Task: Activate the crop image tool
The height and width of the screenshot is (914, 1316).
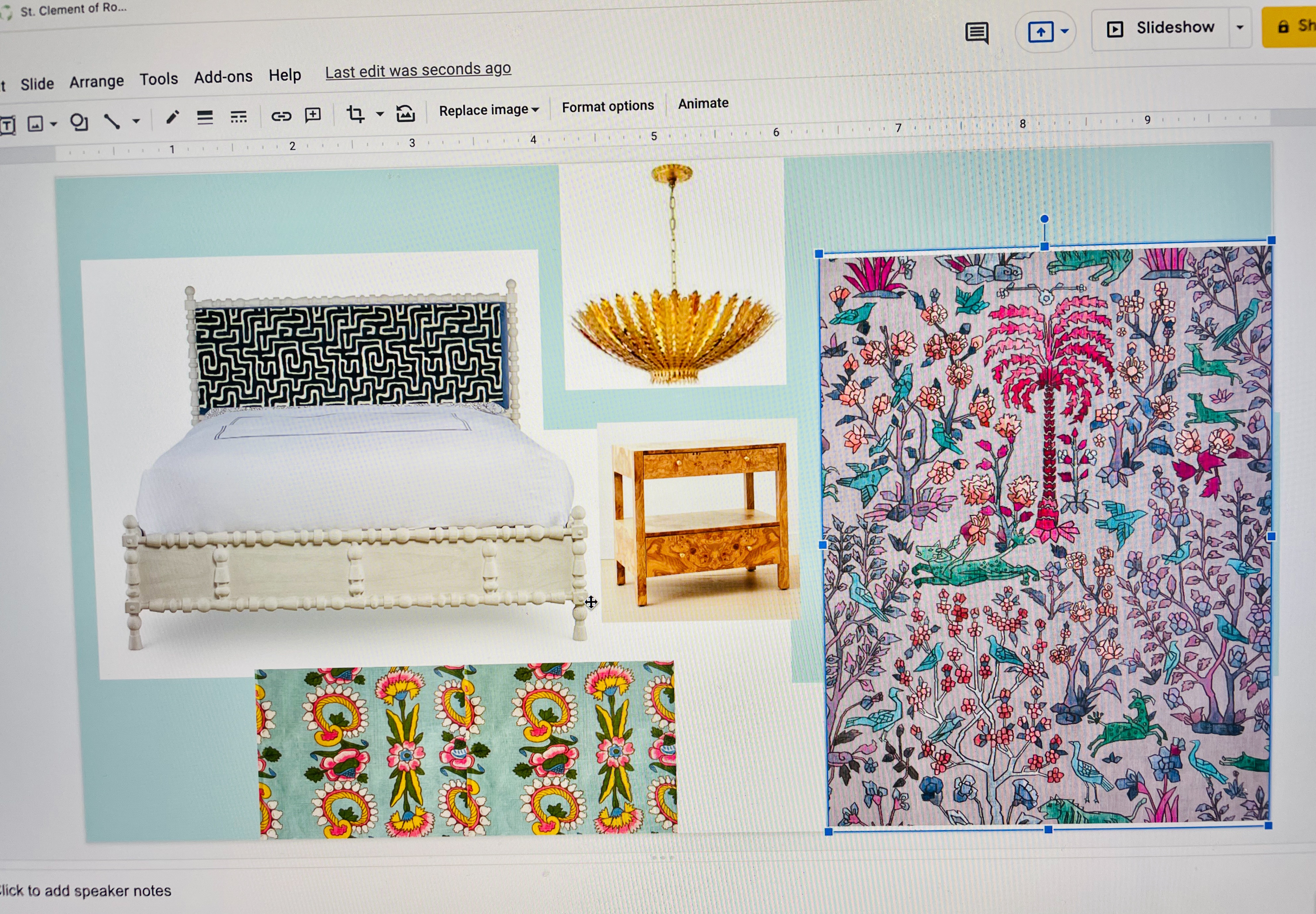Action: (x=356, y=114)
